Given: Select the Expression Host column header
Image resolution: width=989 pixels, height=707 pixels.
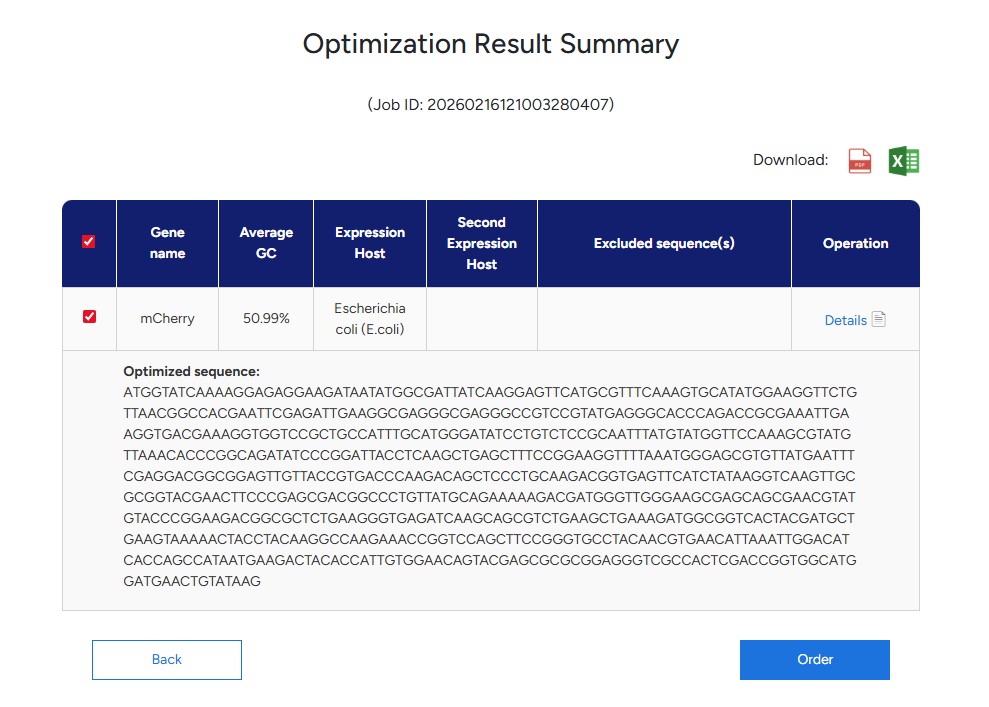Looking at the screenshot, I should (369, 243).
